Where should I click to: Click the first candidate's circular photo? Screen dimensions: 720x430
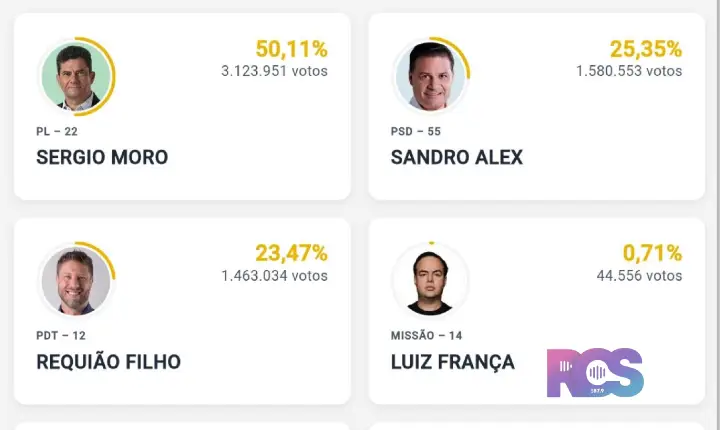coord(76,76)
